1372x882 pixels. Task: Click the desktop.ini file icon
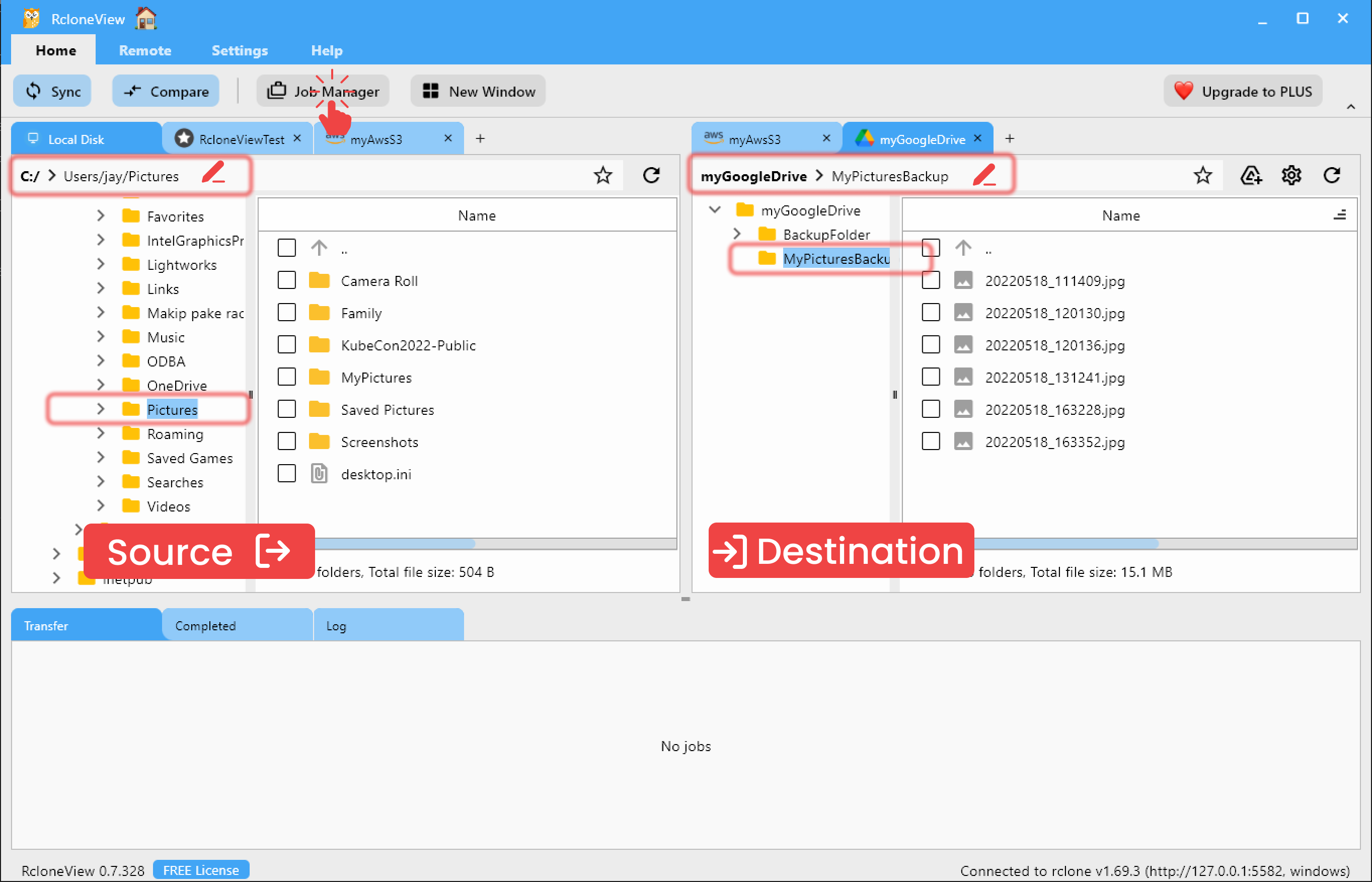pyautogui.click(x=319, y=474)
